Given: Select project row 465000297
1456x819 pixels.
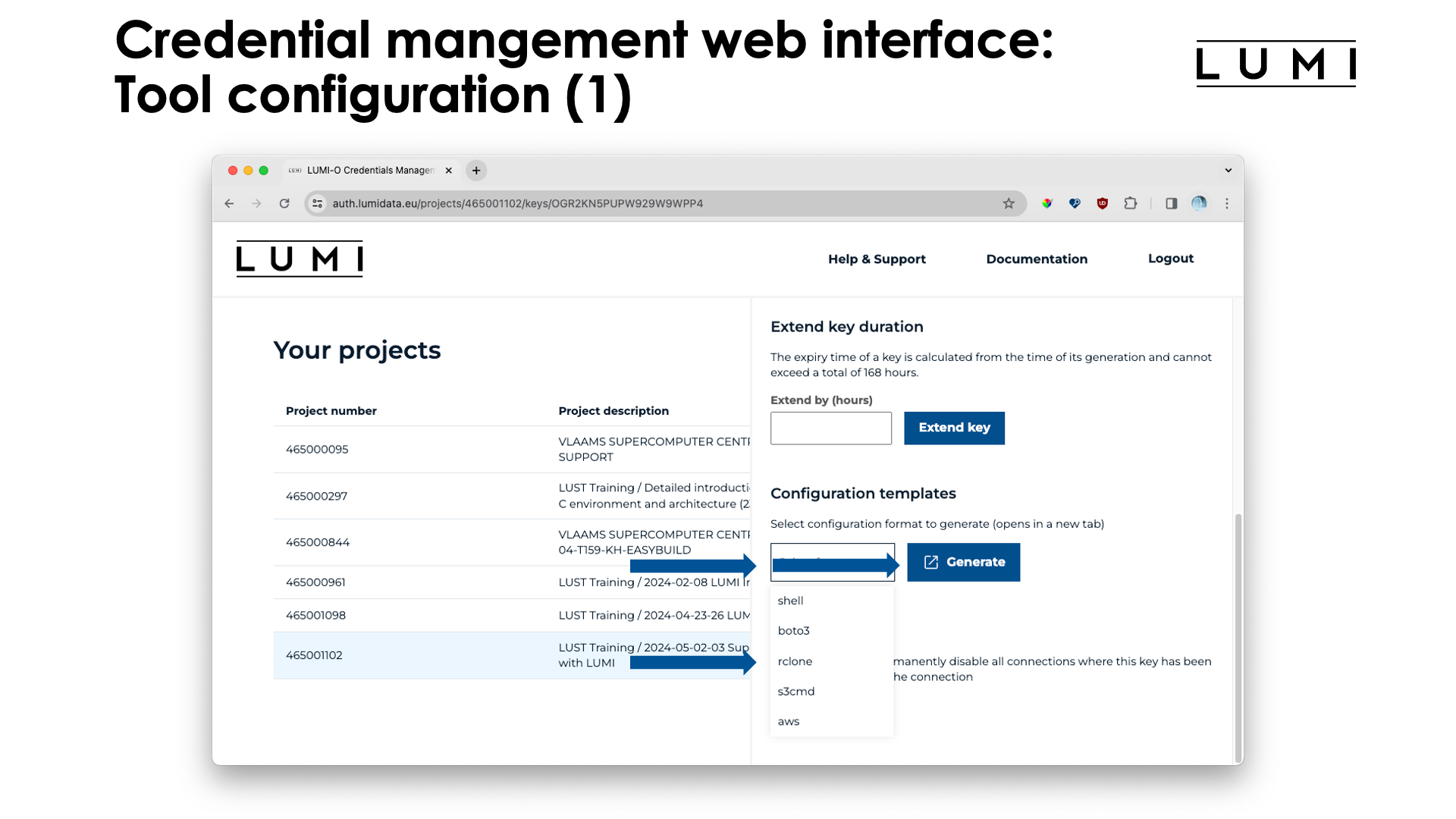Looking at the screenshot, I should 512,496.
